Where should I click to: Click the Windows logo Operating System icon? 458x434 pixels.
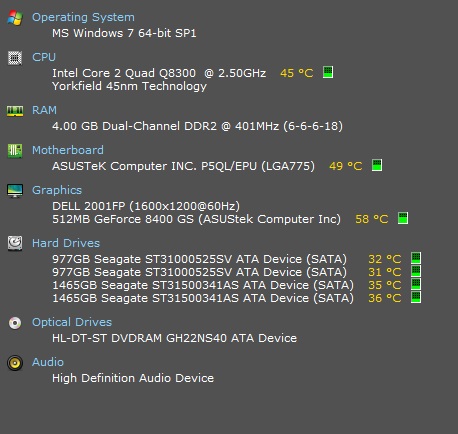coord(15,18)
